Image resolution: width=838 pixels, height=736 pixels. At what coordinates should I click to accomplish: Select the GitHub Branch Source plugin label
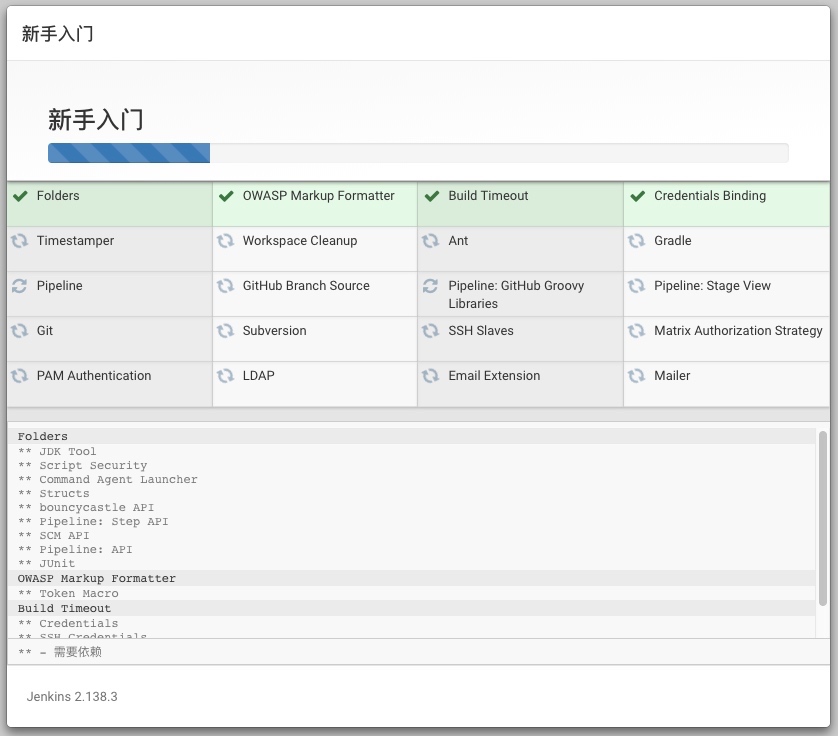click(x=306, y=286)
